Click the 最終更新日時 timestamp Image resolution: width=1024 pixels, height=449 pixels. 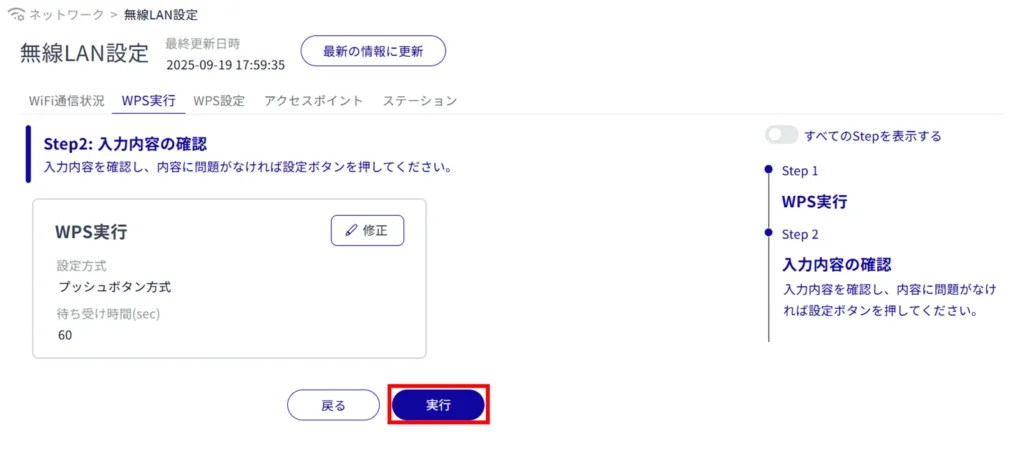[225, 65]
